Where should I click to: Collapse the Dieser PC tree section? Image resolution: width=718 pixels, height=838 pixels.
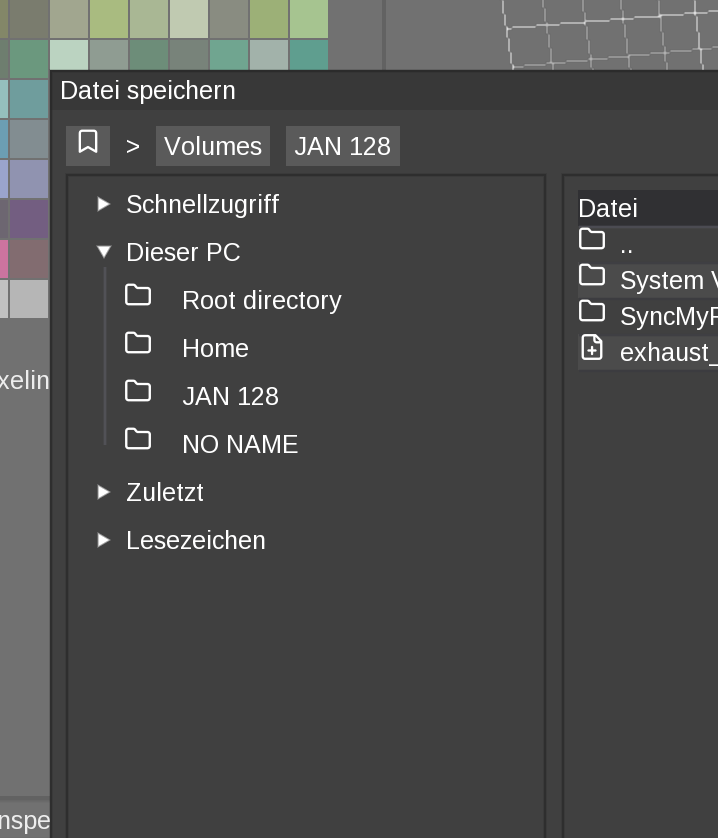(x=104, y=251)
